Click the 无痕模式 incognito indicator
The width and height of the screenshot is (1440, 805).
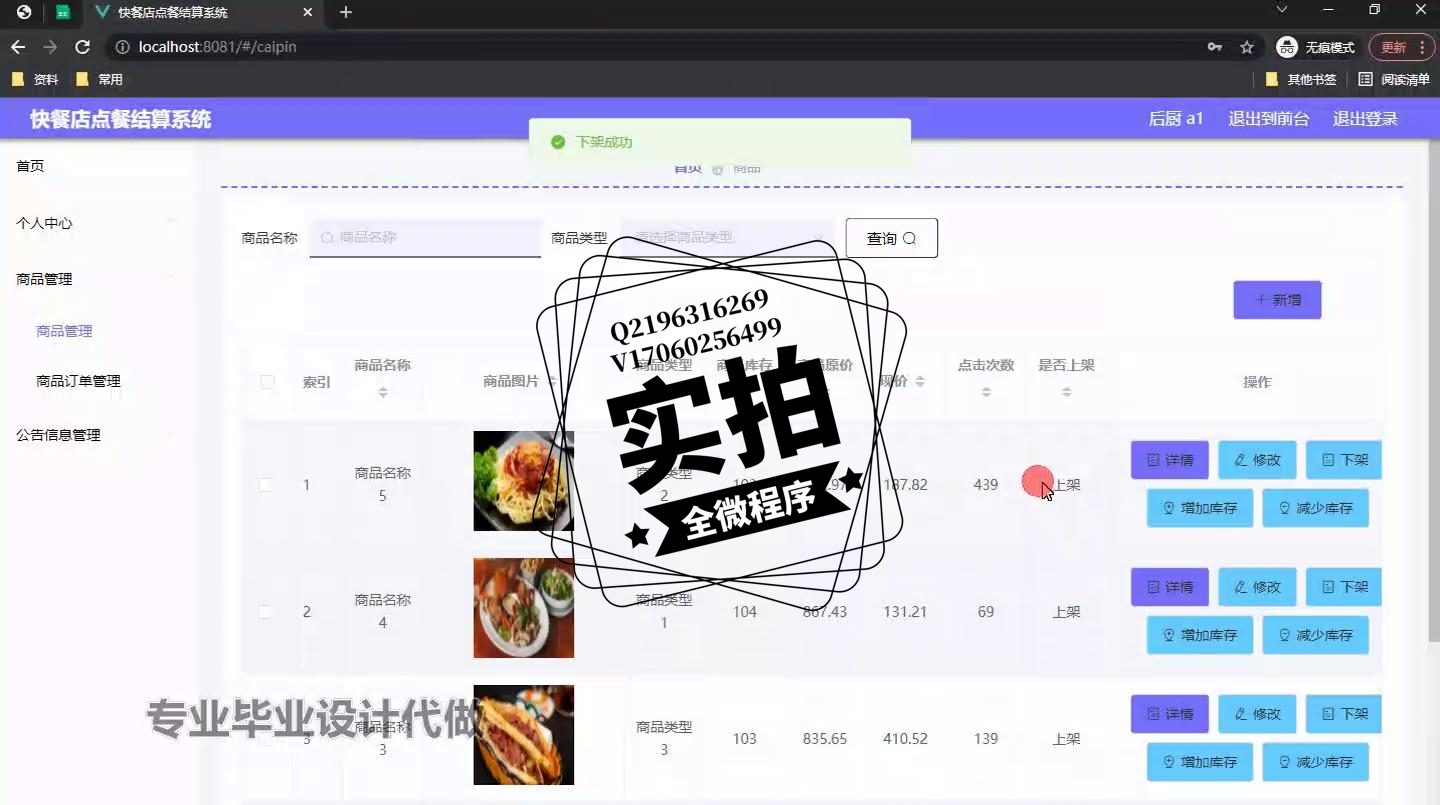(x=1315, y=47)
